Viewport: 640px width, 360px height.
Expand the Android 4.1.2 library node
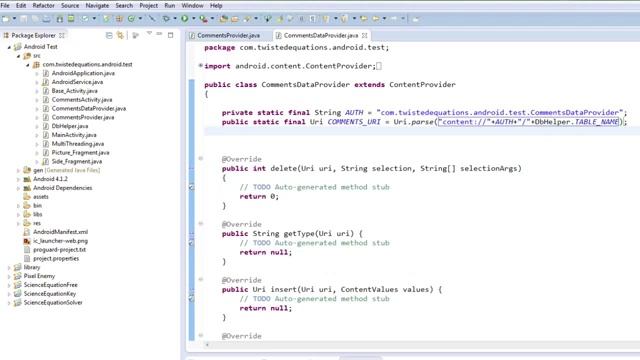(x=18, y=179)
